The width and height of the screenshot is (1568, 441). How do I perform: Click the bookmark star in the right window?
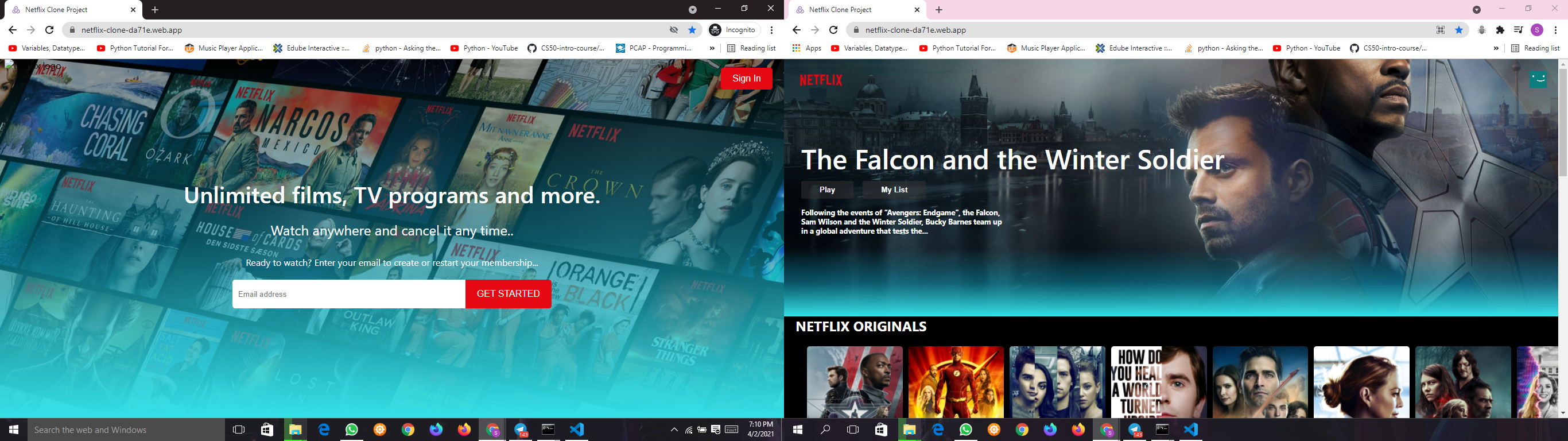coord(1458,30)
